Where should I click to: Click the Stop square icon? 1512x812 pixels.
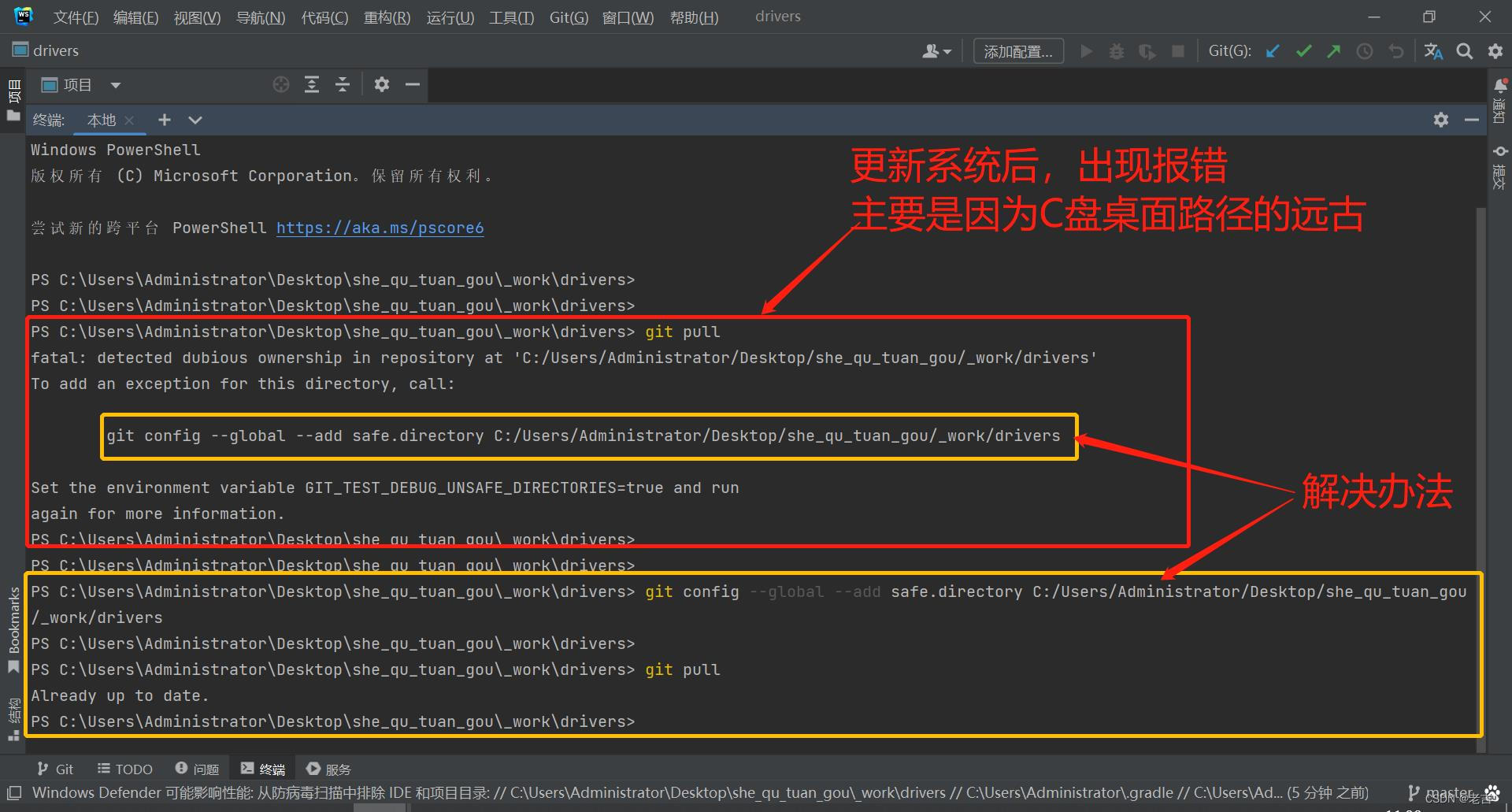(1178, 51)
